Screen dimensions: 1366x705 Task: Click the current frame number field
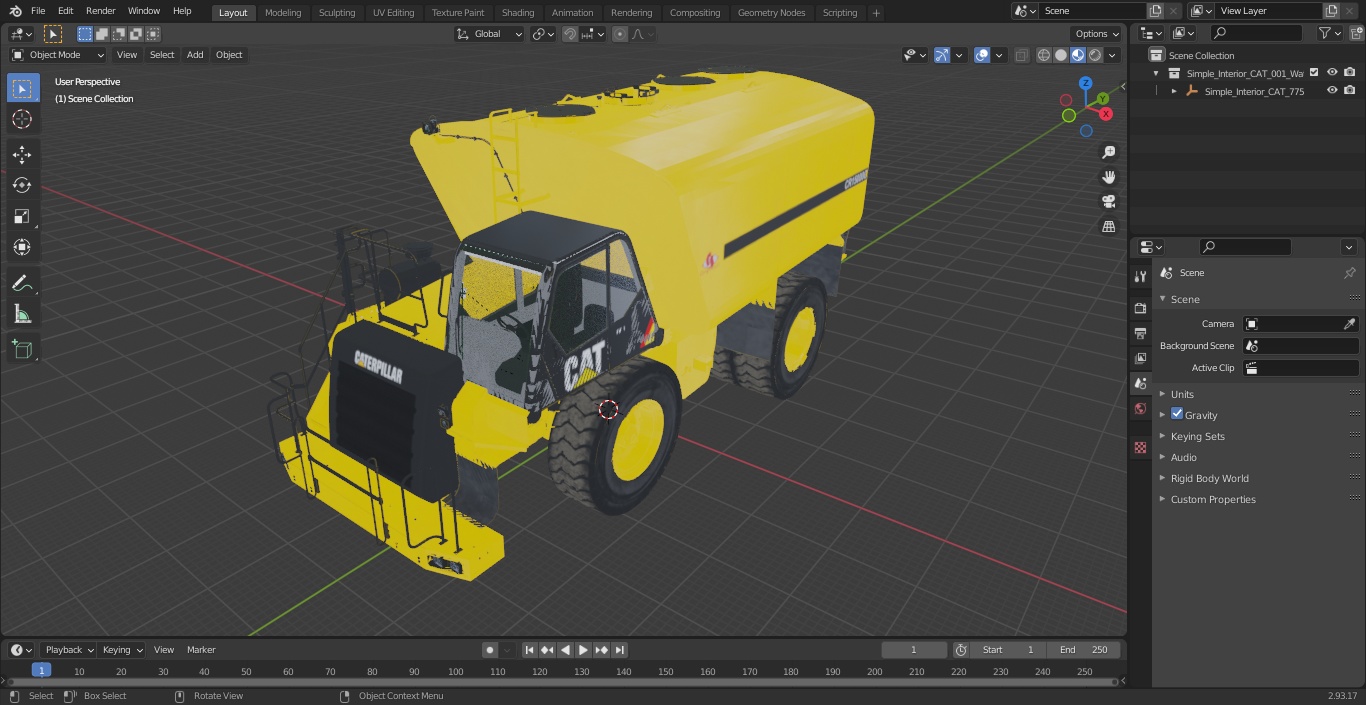coord(914,650)
